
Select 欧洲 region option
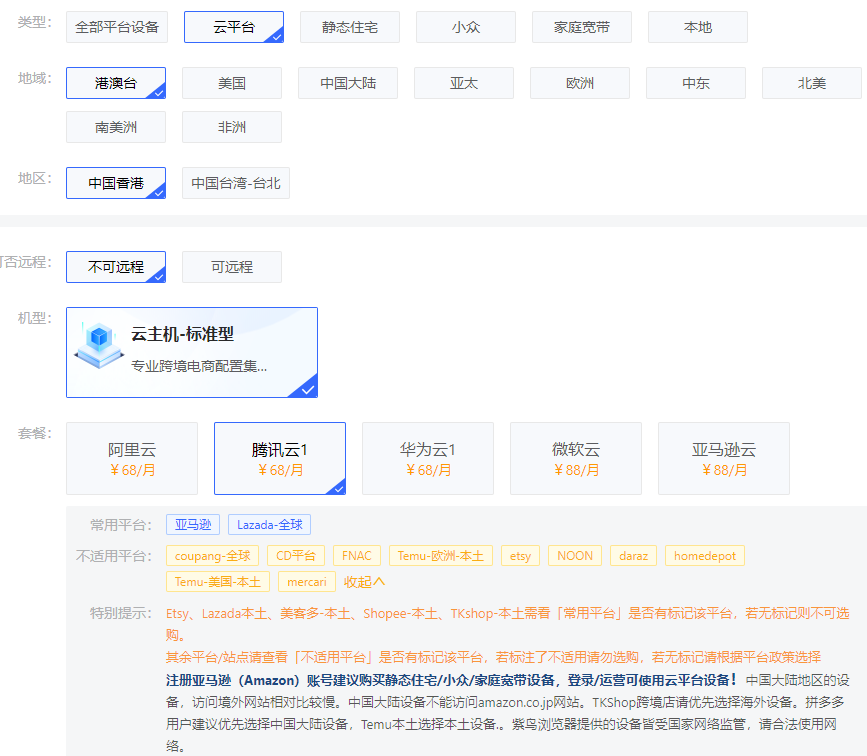pos(579,83)
